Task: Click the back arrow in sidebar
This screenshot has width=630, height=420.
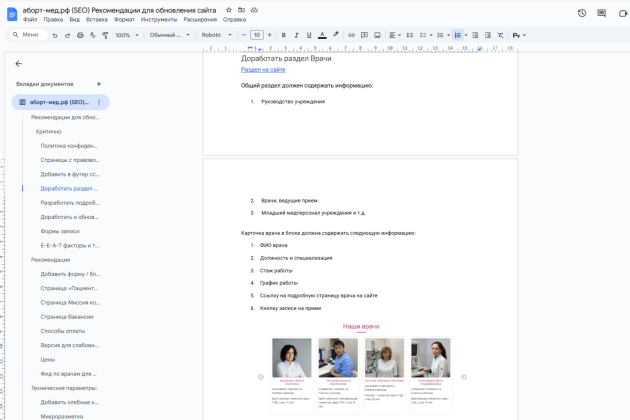Action: coord(19,64)
